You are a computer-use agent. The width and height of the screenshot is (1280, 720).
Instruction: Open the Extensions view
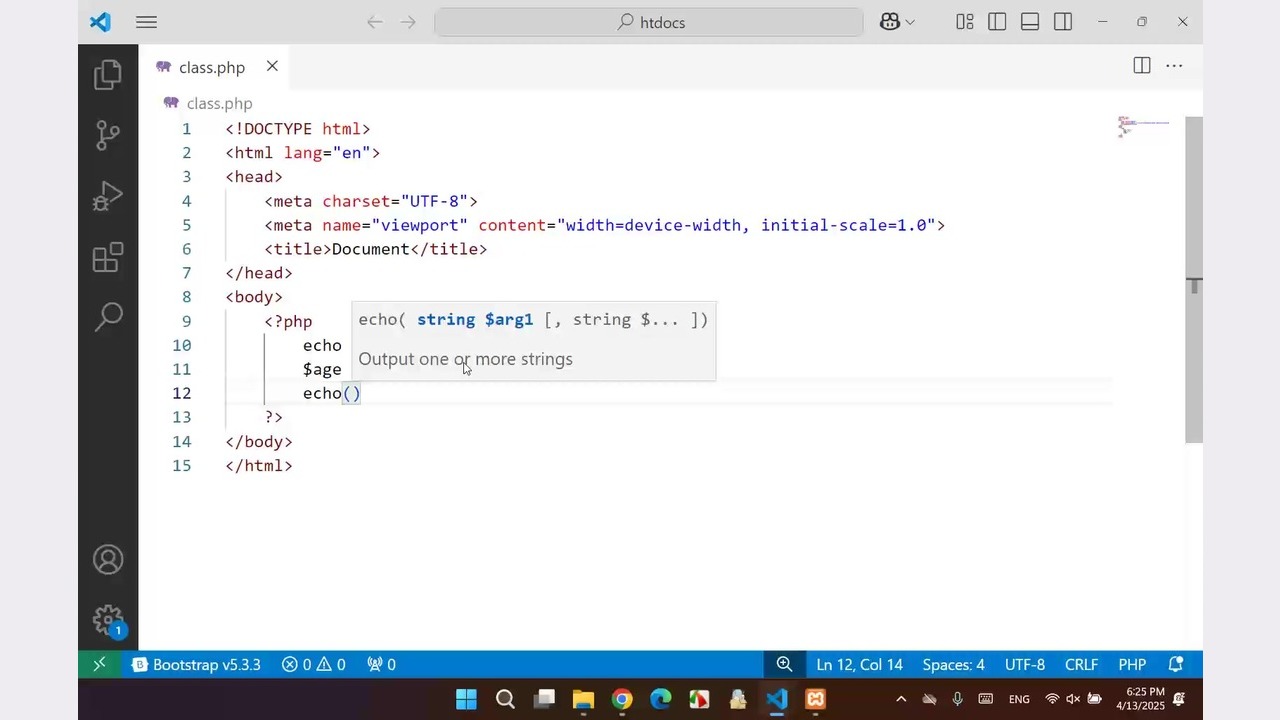(x=108, y=257)
